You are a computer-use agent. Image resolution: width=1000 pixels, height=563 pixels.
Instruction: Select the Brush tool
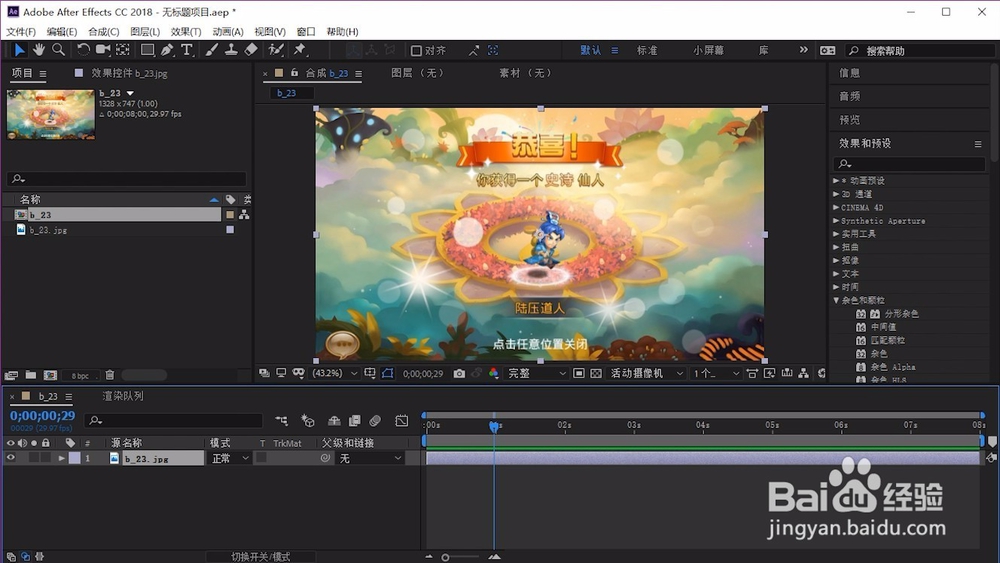point(212,50)
